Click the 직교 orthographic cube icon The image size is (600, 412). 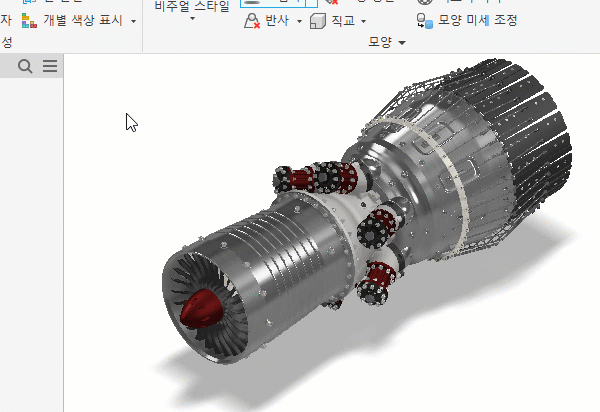(318, 21)
